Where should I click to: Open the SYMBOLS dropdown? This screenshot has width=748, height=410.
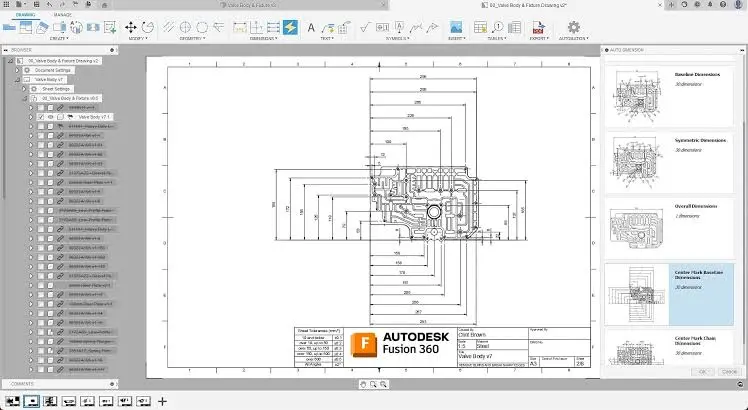click(x=397, y=38)
